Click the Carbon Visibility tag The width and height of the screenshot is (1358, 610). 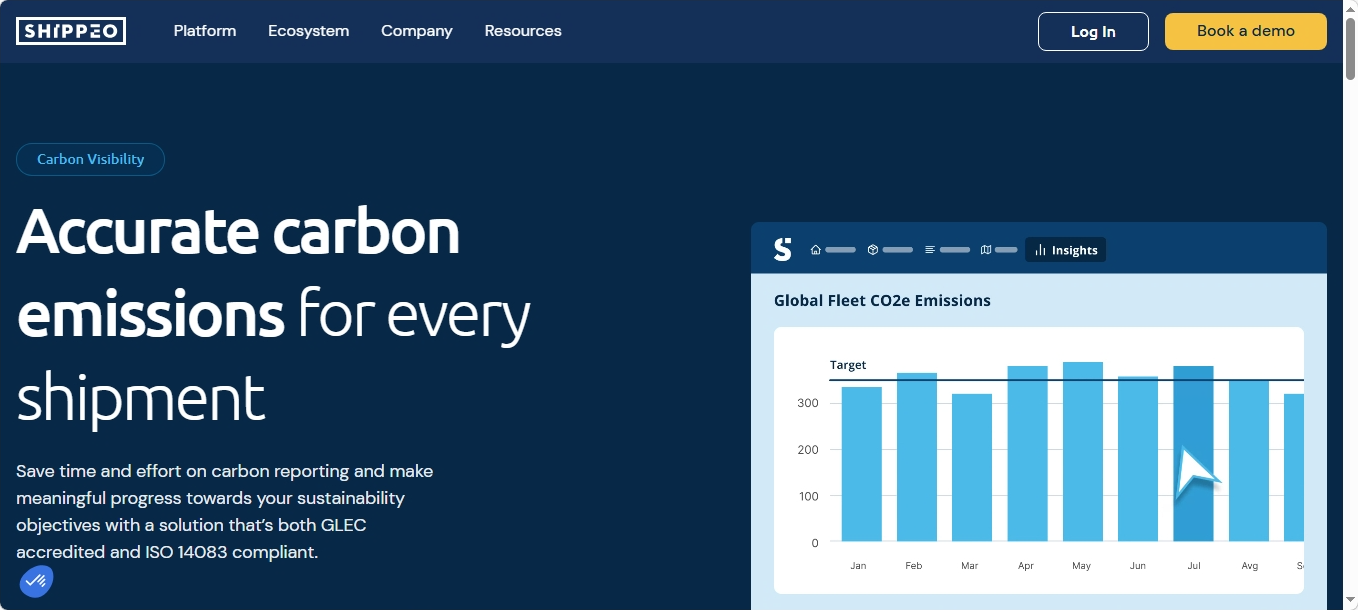(x=90, y=159)
